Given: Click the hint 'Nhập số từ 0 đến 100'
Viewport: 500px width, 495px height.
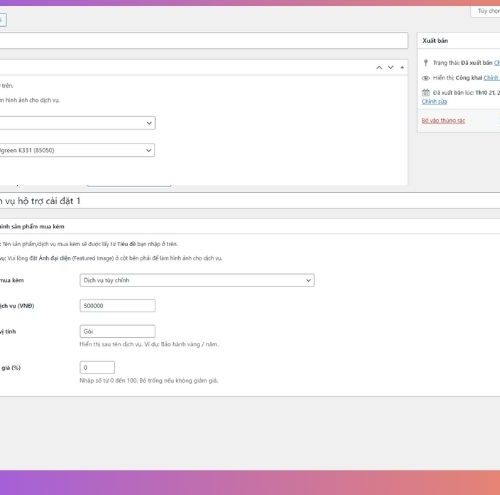Looking at the screenshot, I should point(149,381).
